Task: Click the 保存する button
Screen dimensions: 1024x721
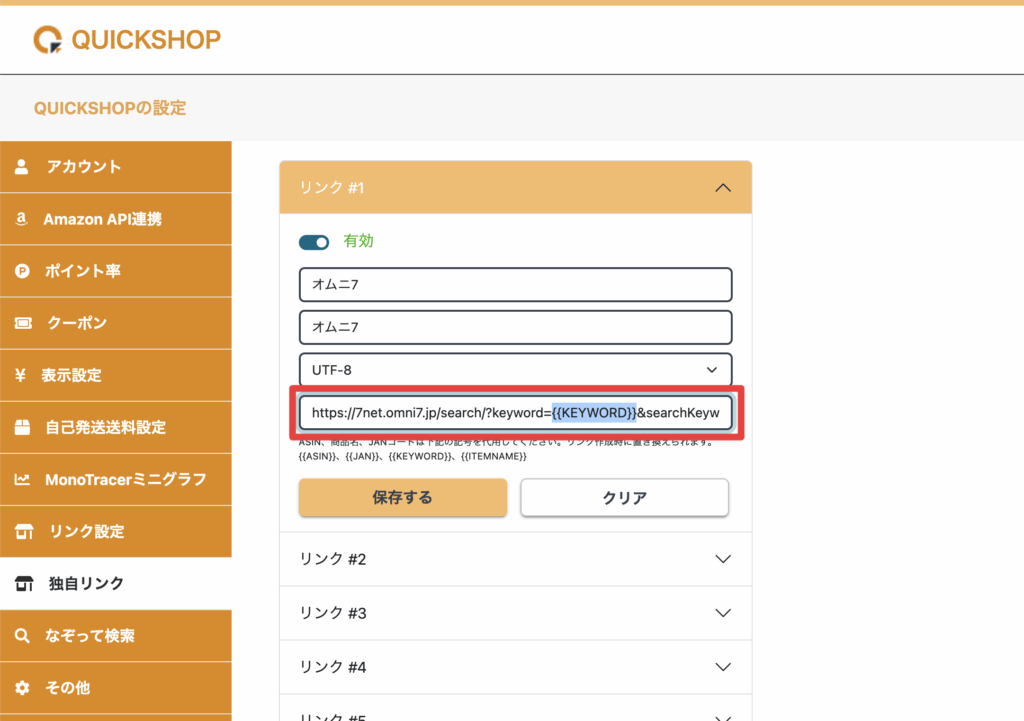Action: click(403, 498)
